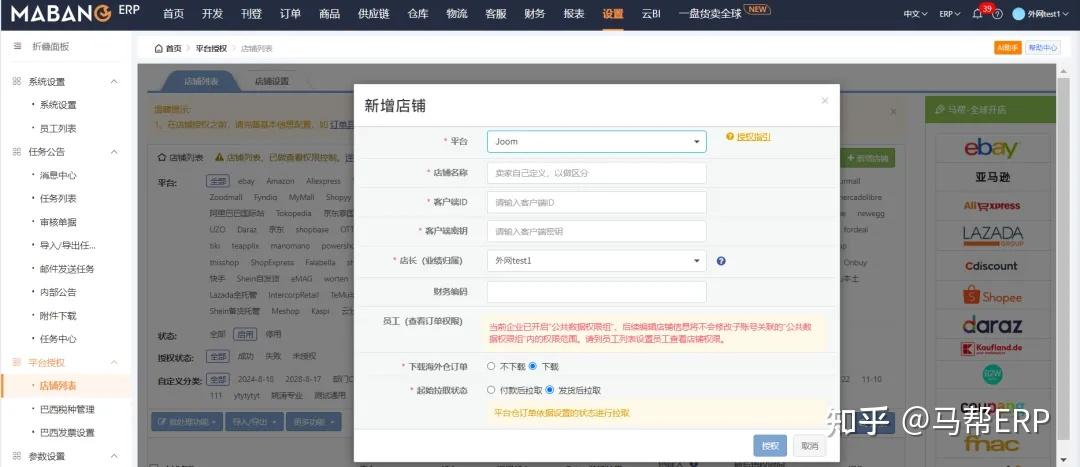This screenshot has height=467, width=1080.
Task: Select 付款后拉取 as starting pull status
Action: coord(491,390)
